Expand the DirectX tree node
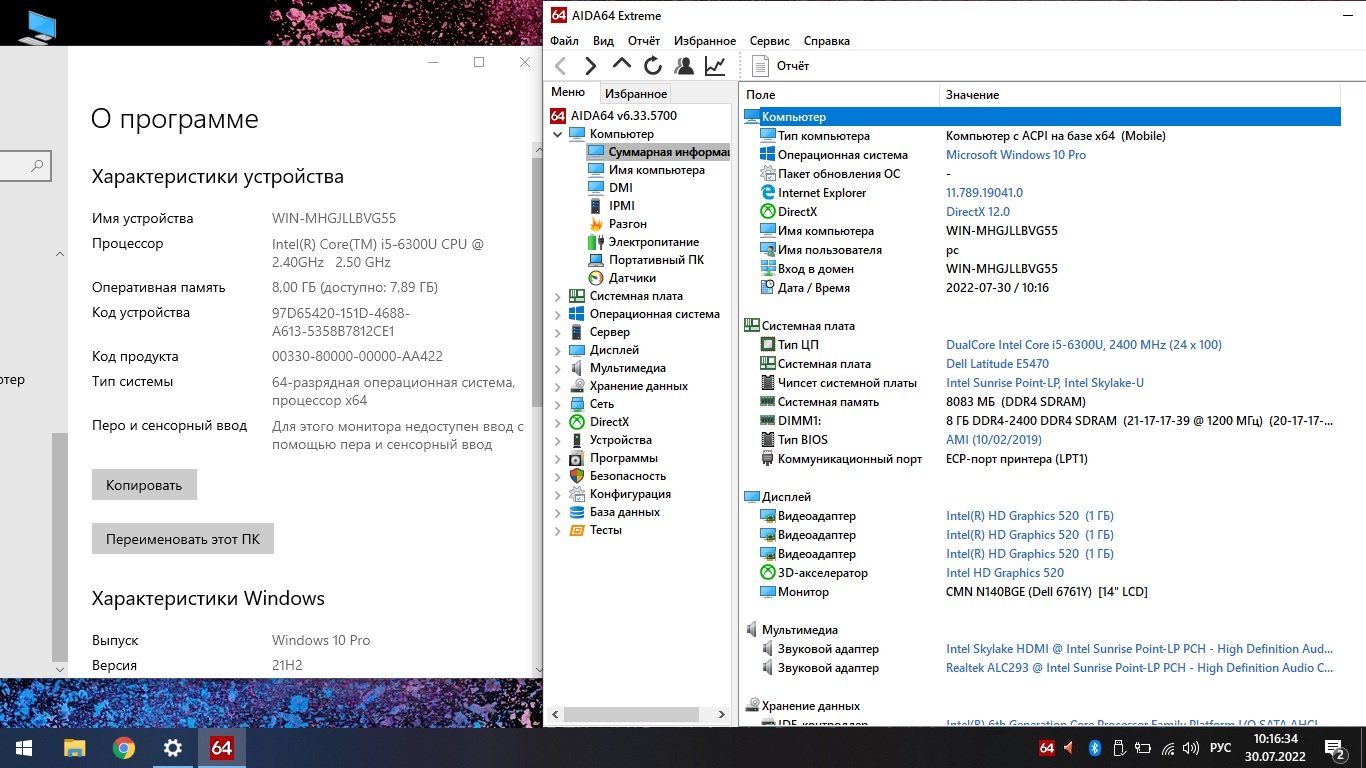This screenshot has width=1366, height=768. [x=558, y=422]
